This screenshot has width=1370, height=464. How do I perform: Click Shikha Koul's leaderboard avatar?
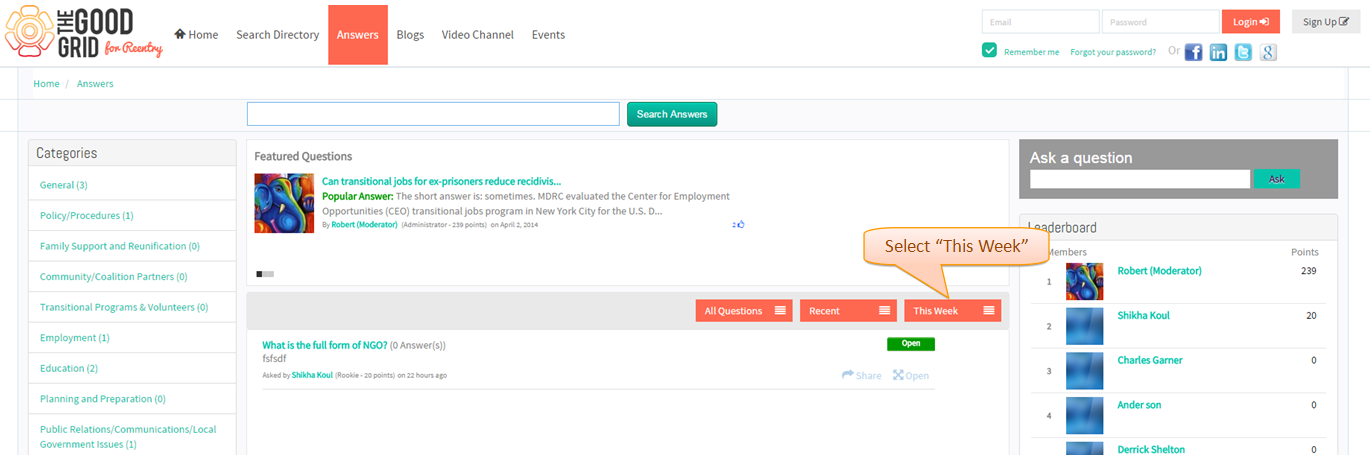click(1085, 326)
